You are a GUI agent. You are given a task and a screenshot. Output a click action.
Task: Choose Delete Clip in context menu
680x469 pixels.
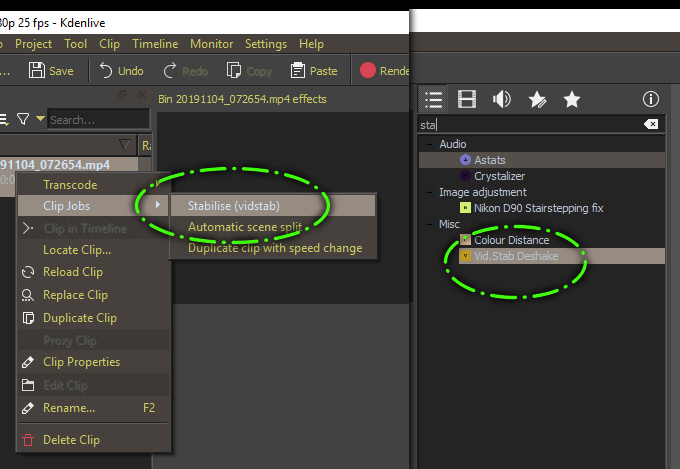click(x=93, y=440)
